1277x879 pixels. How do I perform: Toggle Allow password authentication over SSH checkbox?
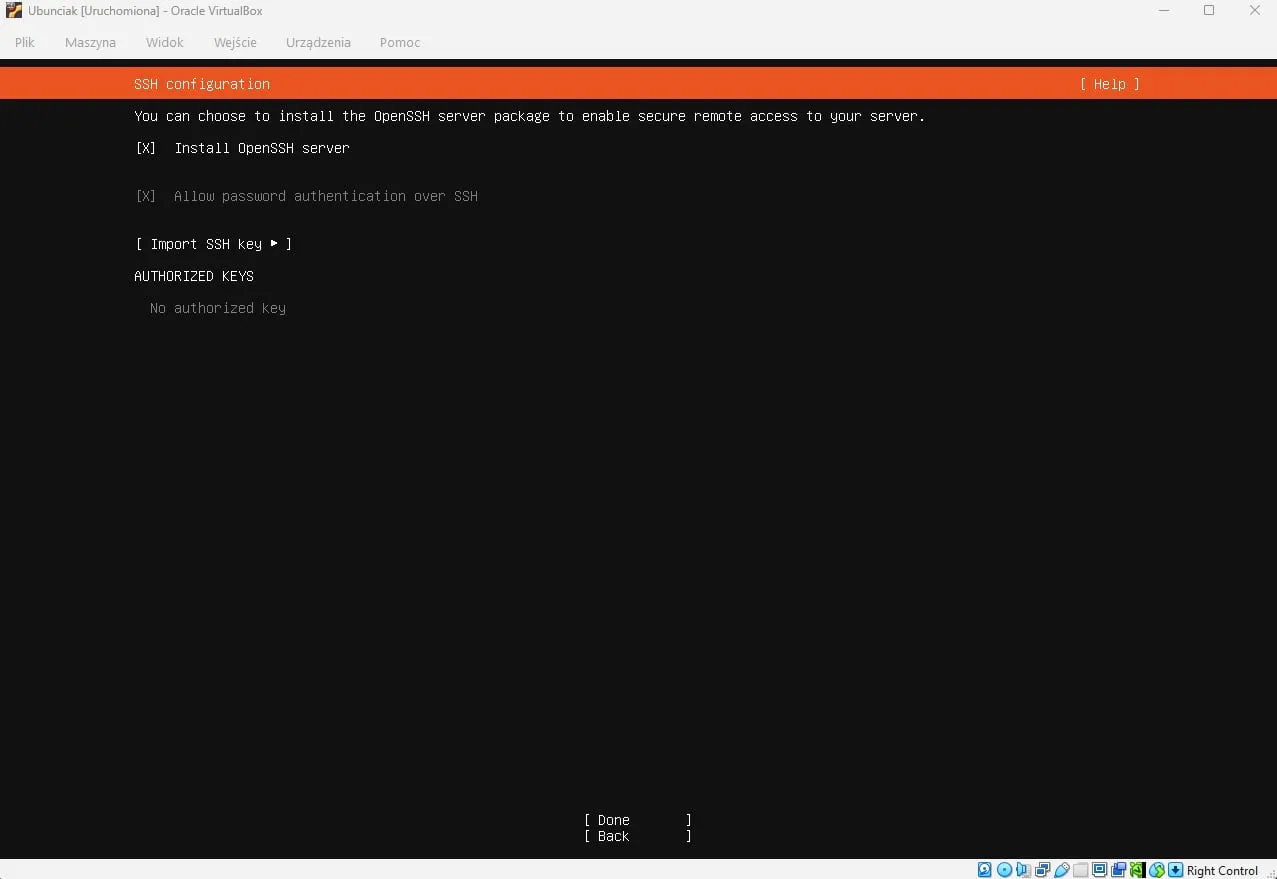tap(146, 196)
